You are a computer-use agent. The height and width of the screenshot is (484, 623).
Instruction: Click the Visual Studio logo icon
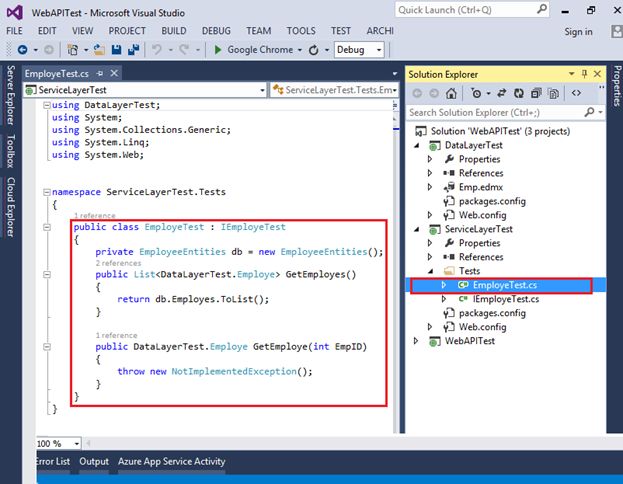pos(15,13)
